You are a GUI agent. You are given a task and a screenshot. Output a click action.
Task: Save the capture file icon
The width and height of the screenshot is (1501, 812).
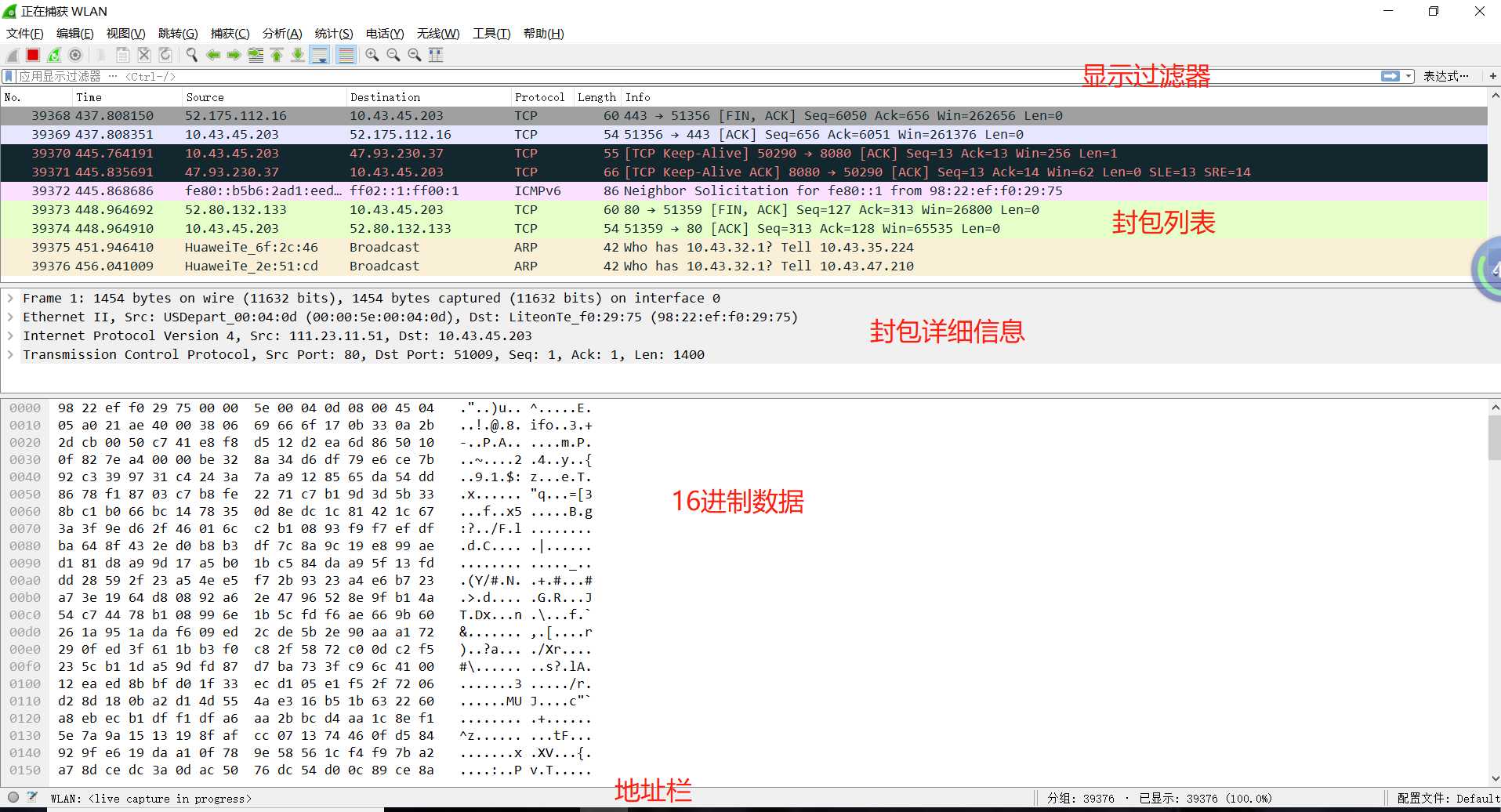click(x=123, y=55)
